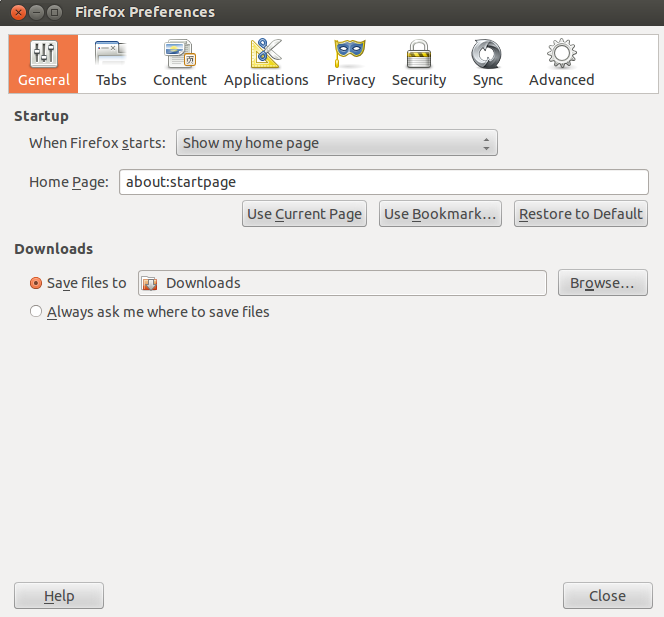
Task: Minimize the Firefox Preferences window
Action: click(x=36, y=12)
